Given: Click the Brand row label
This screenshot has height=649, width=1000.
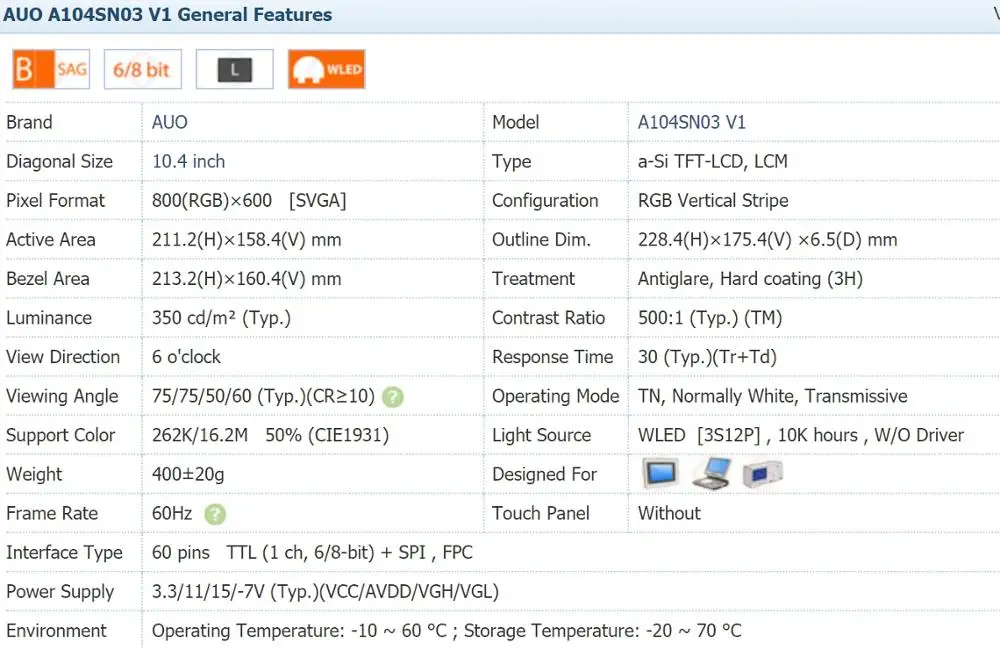Looking at the screenshot, I should [29, 122].
